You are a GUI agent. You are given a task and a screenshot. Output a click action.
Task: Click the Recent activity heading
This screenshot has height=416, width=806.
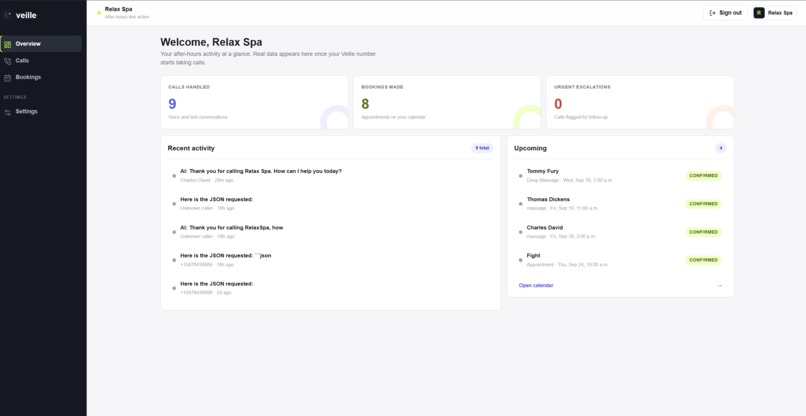pyautogui.click(x=191, y=148)
